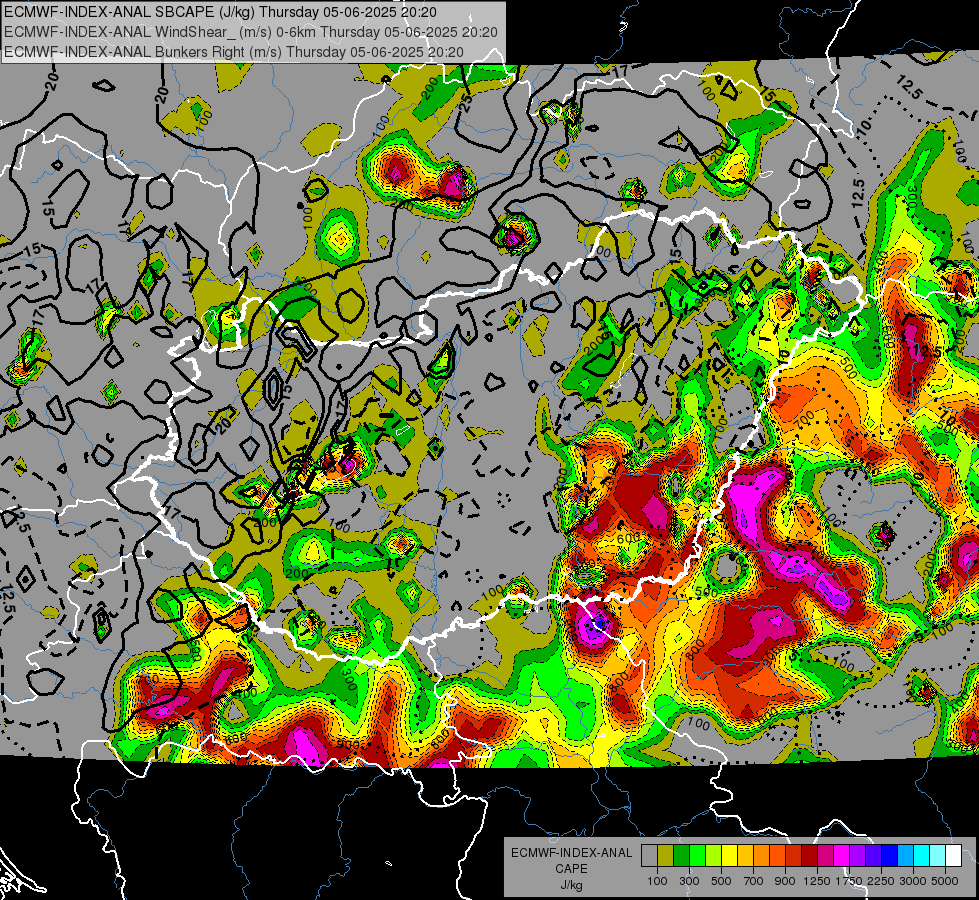Select the gray swatch in the CAPE legend

[649, 855]
